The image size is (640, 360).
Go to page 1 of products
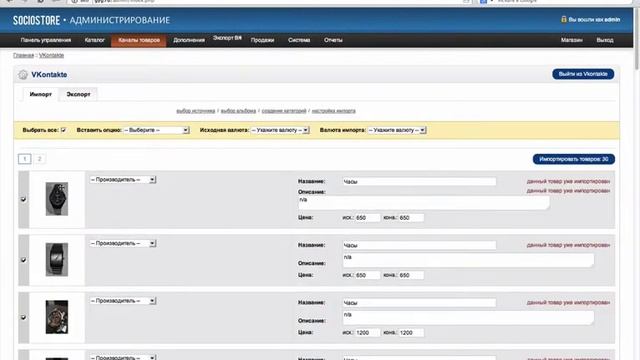(x=24, y=159)
